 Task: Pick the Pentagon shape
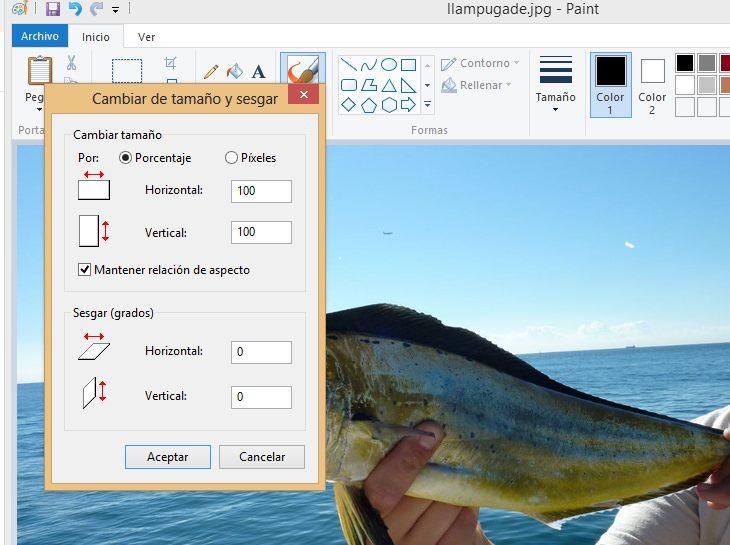[369, 105]
